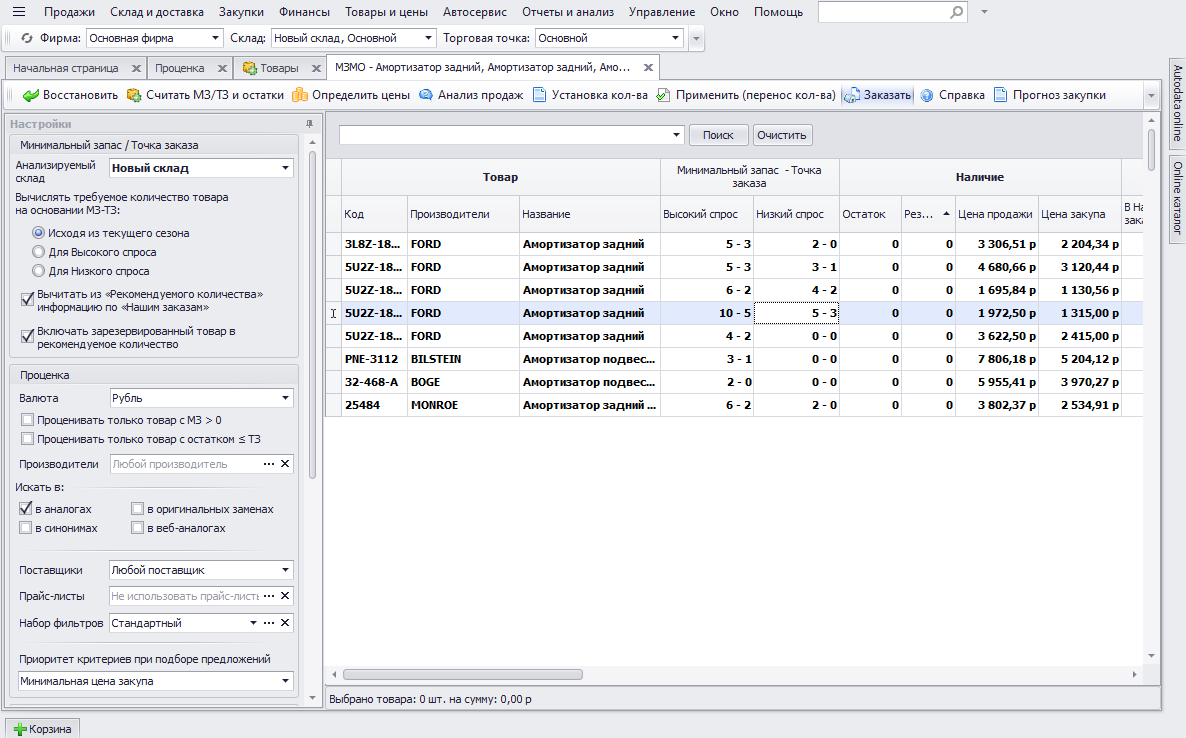Image resolution: width=1186 pixels, height=738 pixels.
Task: Click the Справка help icon
Action: pos(927,95)
